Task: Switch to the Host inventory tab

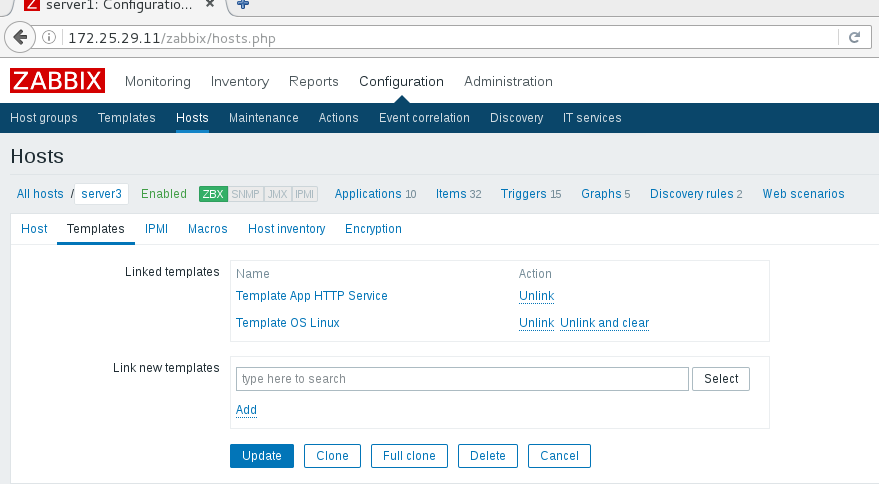Action: pos(286,229)
